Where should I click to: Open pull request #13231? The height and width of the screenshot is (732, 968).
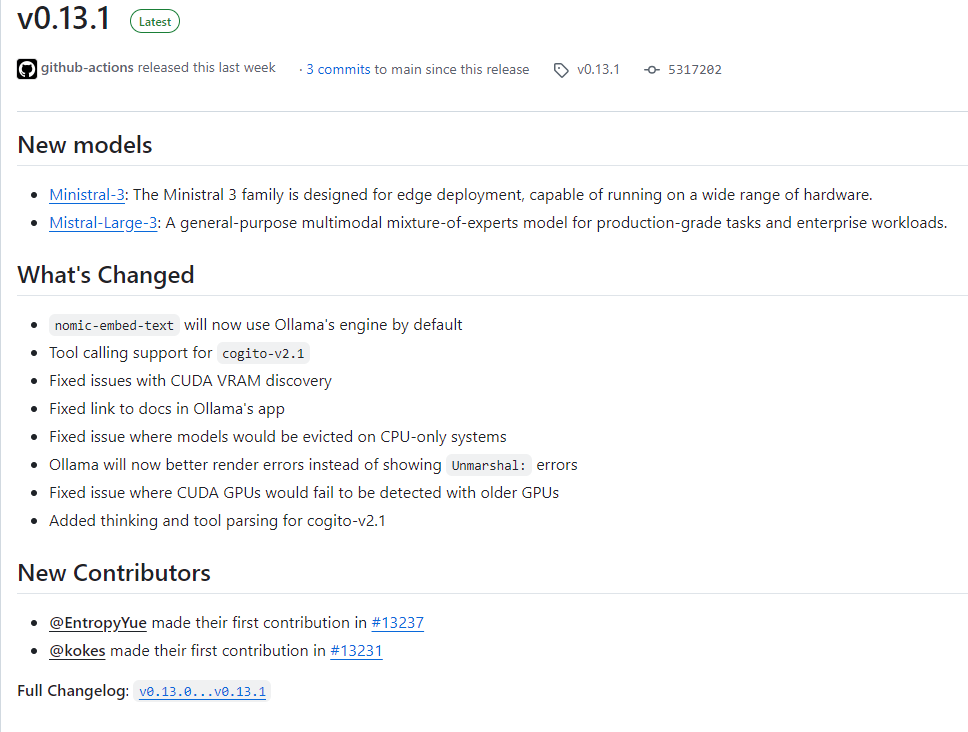[x=356, y=651]
